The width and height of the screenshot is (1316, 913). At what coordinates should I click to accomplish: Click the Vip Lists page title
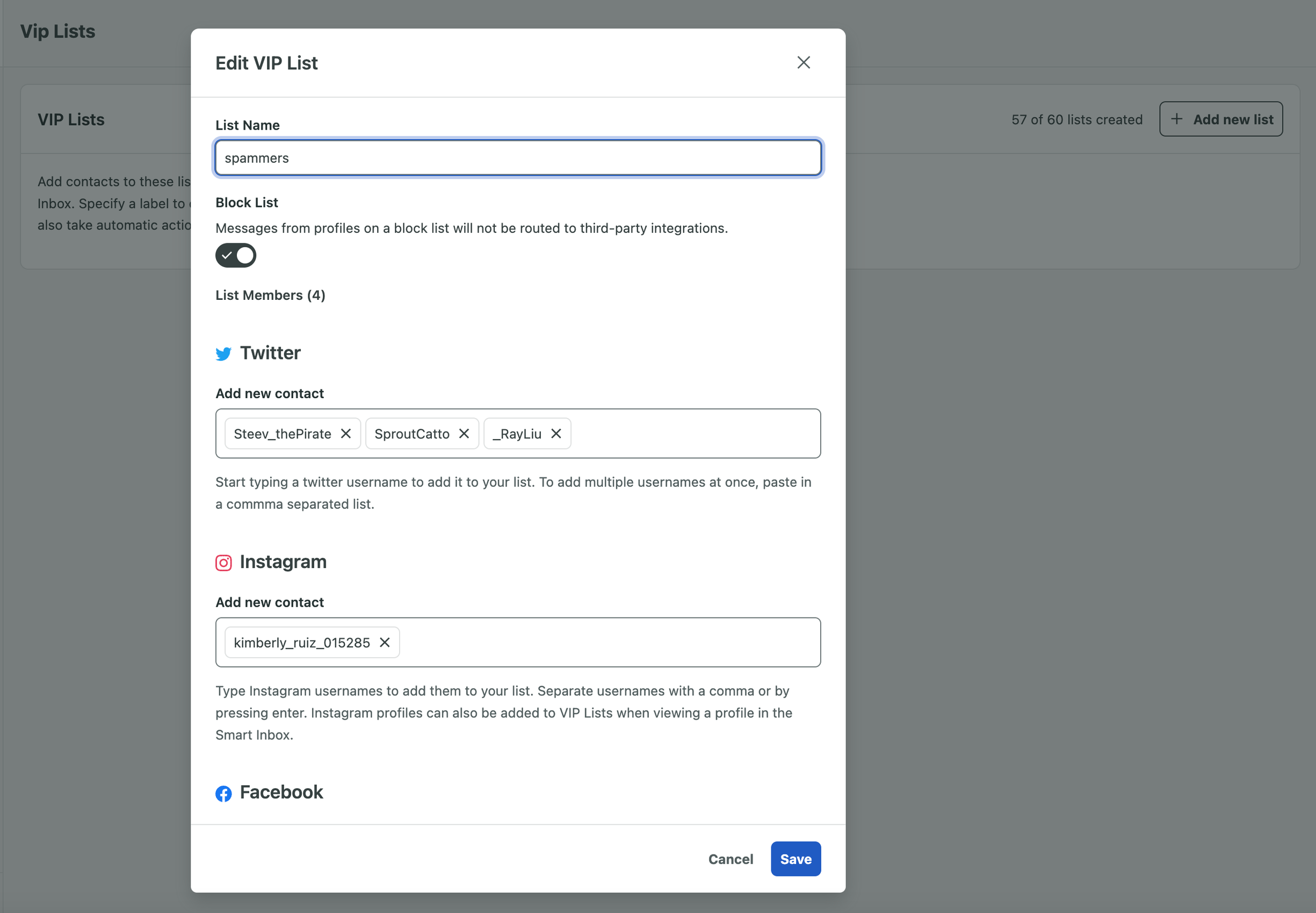pyautogui.click(x=57, y=31)
